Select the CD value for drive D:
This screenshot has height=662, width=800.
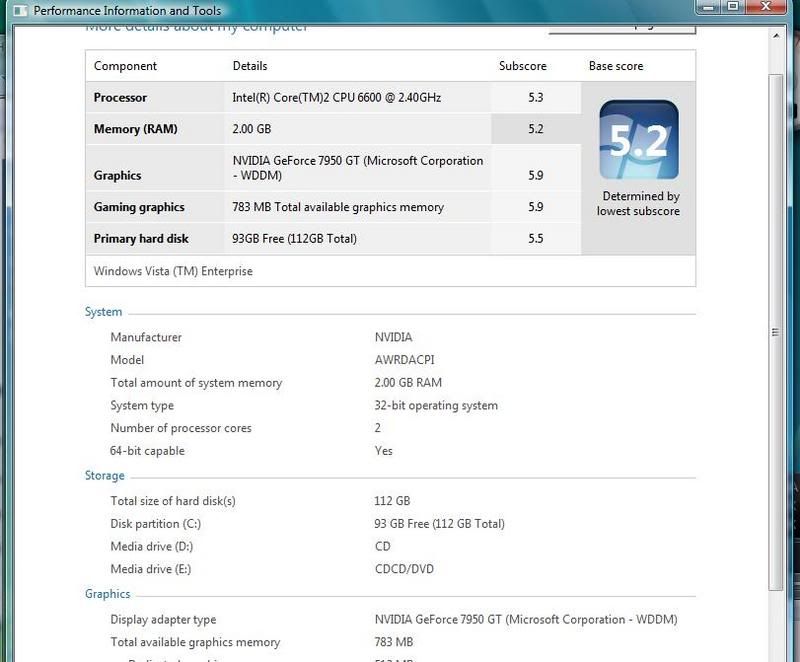[383, 546]
